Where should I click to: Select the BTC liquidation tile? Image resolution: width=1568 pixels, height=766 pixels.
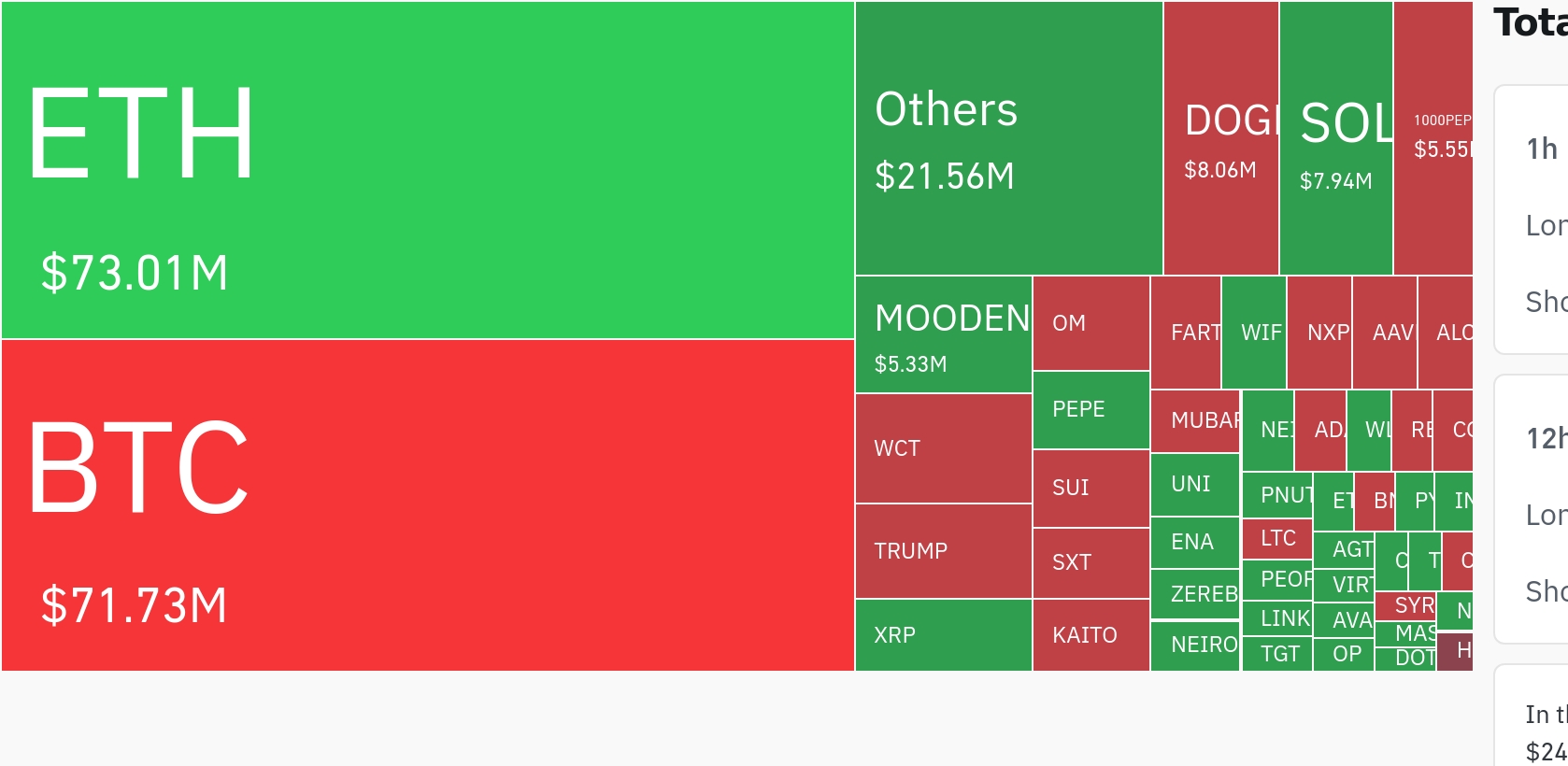[x=428, y=505]
